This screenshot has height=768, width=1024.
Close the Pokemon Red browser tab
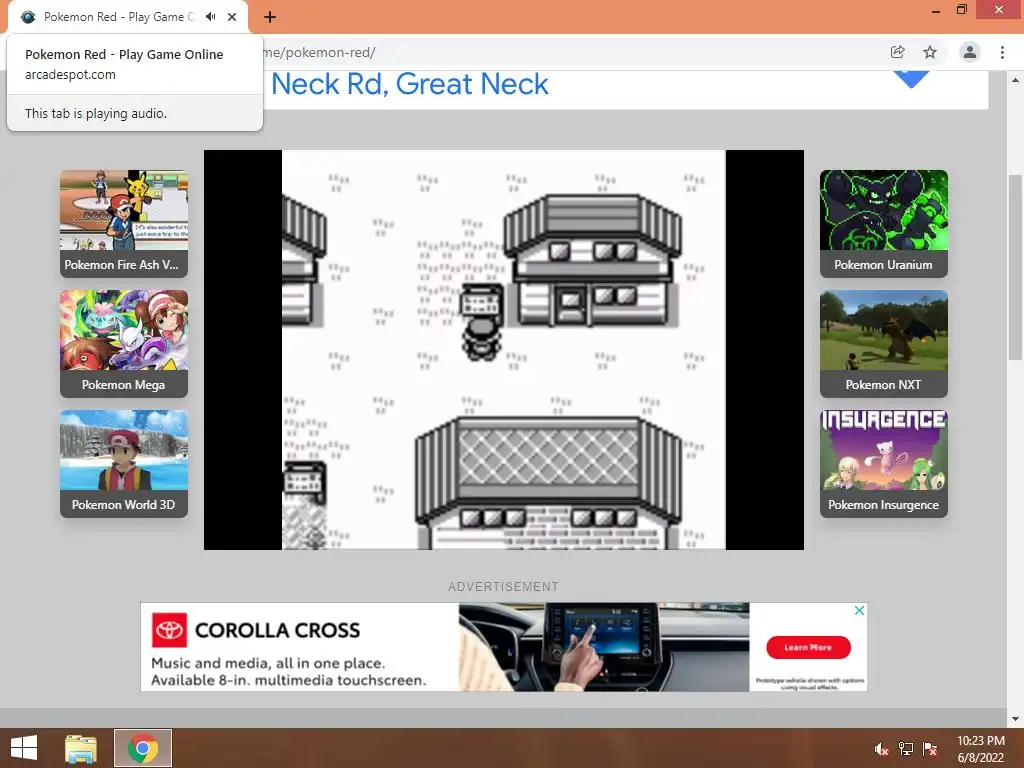click(232, 17)
